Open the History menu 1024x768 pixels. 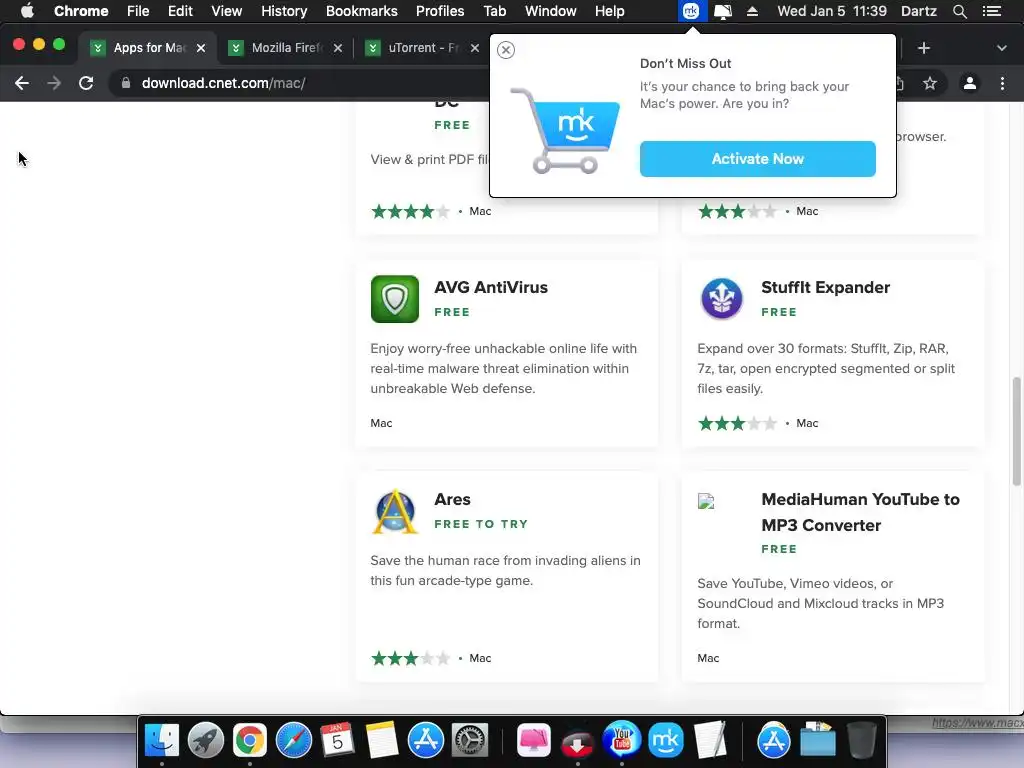click(284, 11)
